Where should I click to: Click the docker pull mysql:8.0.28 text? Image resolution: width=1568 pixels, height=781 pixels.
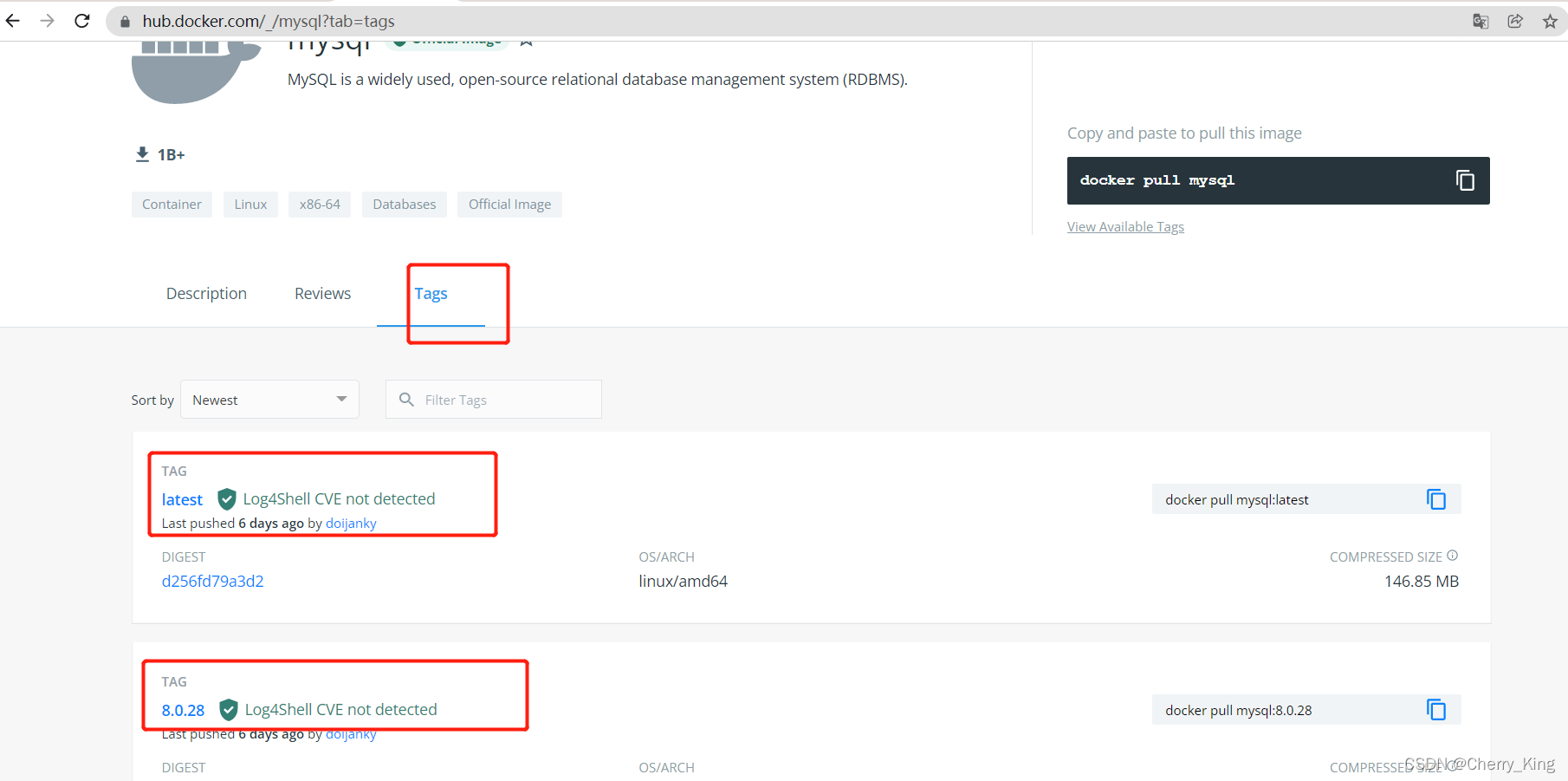1238,711
